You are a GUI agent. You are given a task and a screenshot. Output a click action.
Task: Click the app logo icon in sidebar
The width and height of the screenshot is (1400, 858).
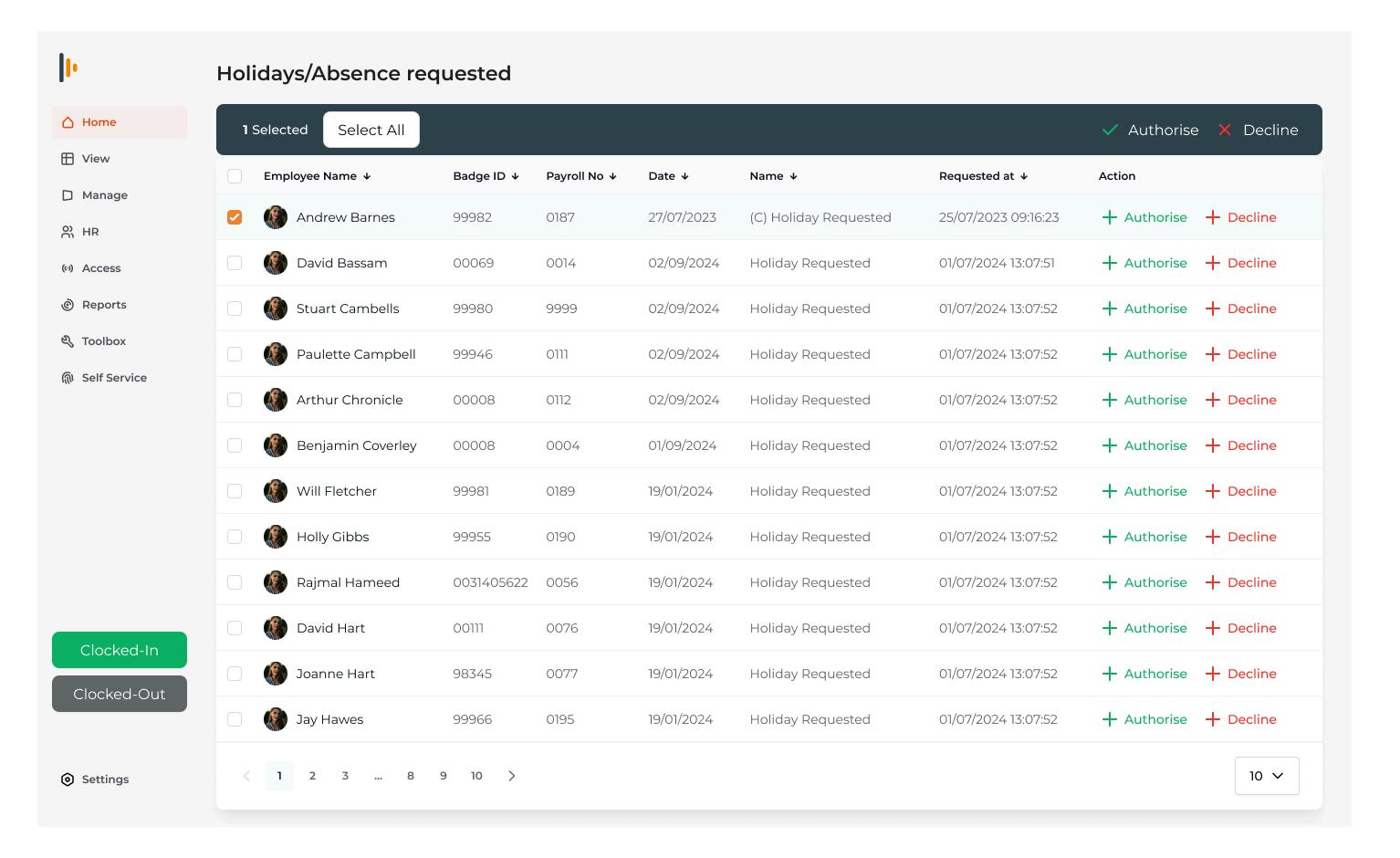click(68, 68)
